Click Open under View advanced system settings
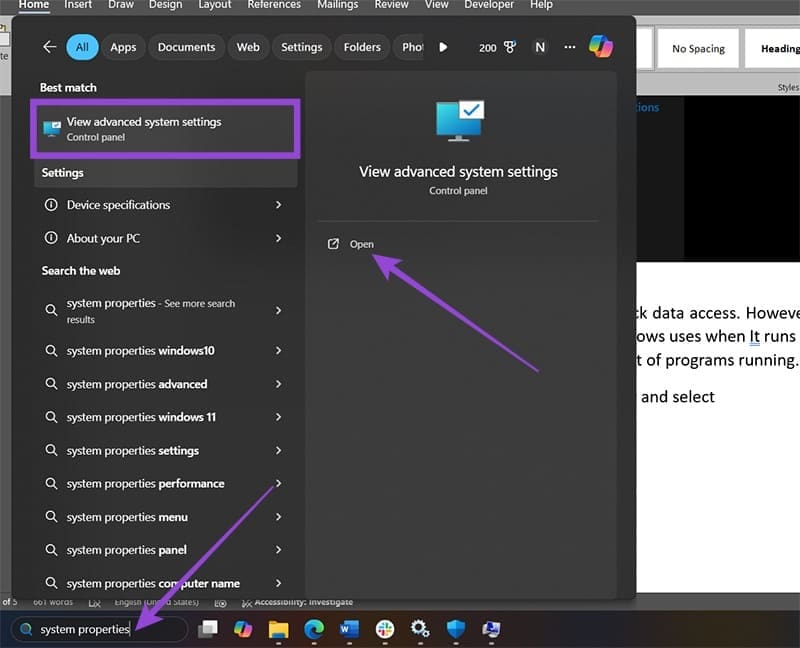The width and height of the screenshot is (800, 648). coord(361,244)
